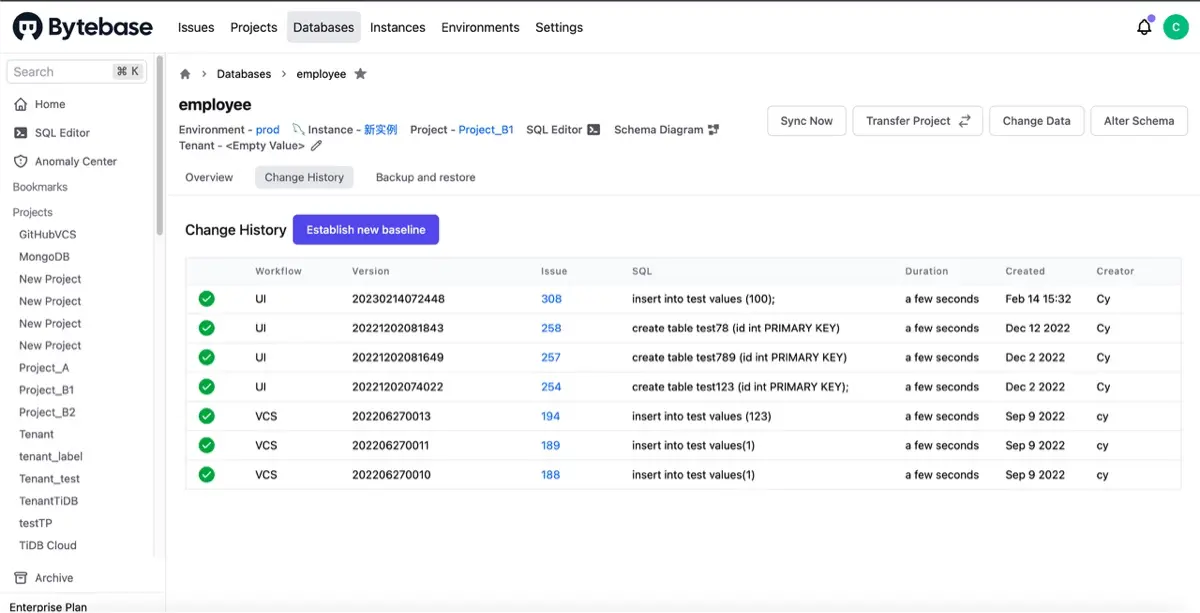Image resolution: width=1200 pixels, height=613 pixels.
Task: Open the Schema Diagram icon
Action: tap(712, 128)
